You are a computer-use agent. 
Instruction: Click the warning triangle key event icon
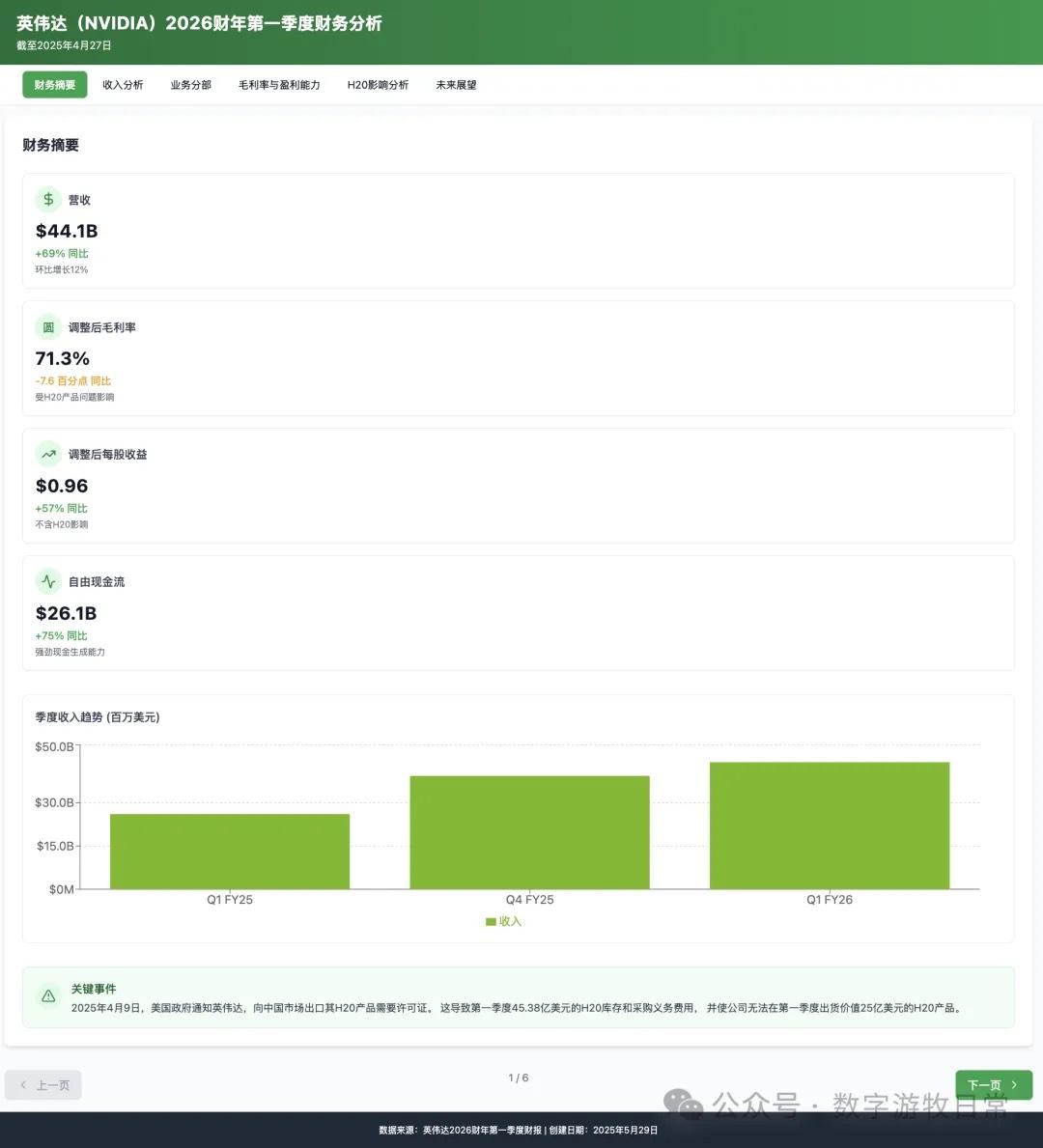pyautogui.click(x=48, y=996)
